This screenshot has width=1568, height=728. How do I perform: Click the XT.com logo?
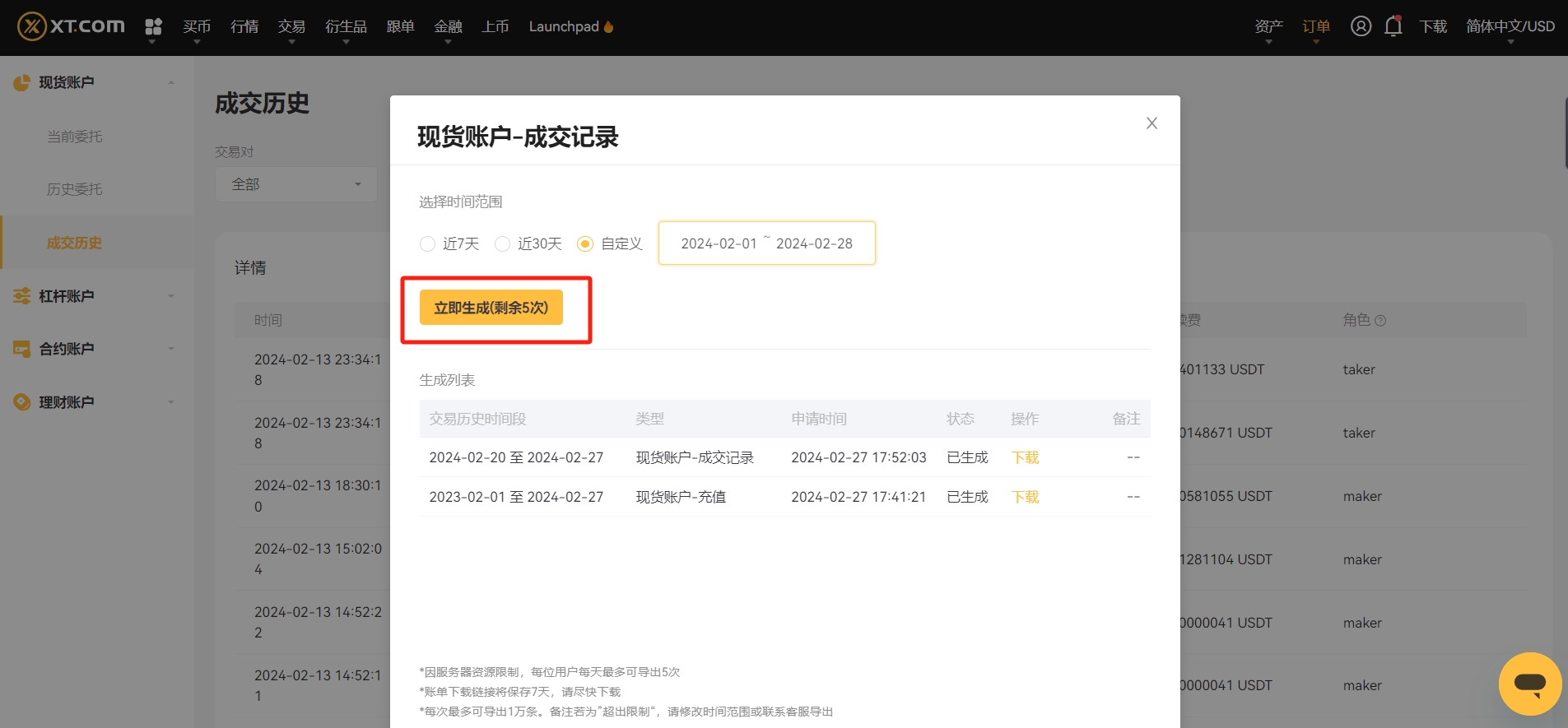point(71,26)
